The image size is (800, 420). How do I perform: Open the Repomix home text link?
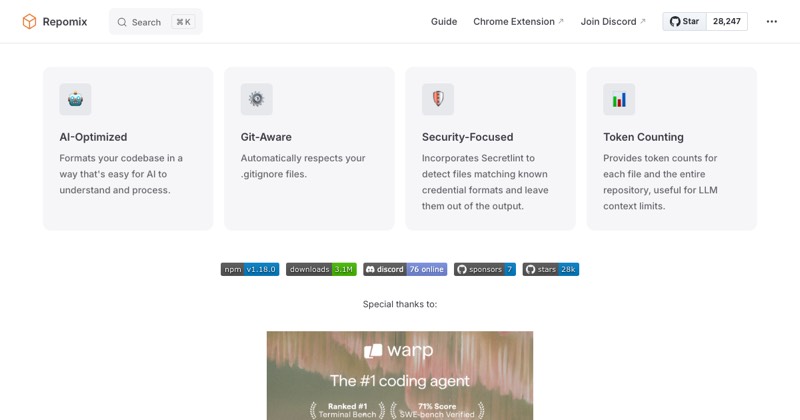pos(65,21)
